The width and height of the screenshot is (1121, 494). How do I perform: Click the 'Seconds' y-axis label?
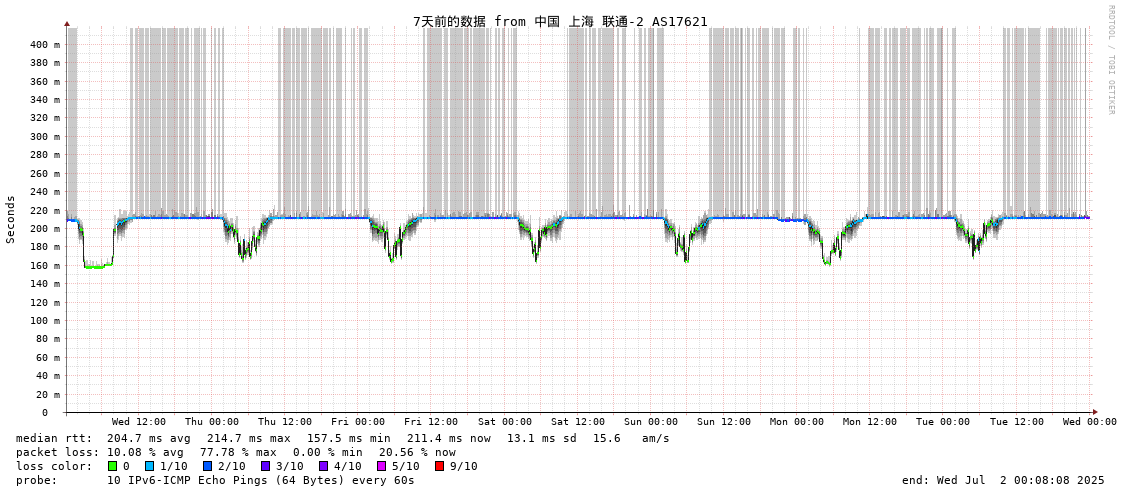11,219
